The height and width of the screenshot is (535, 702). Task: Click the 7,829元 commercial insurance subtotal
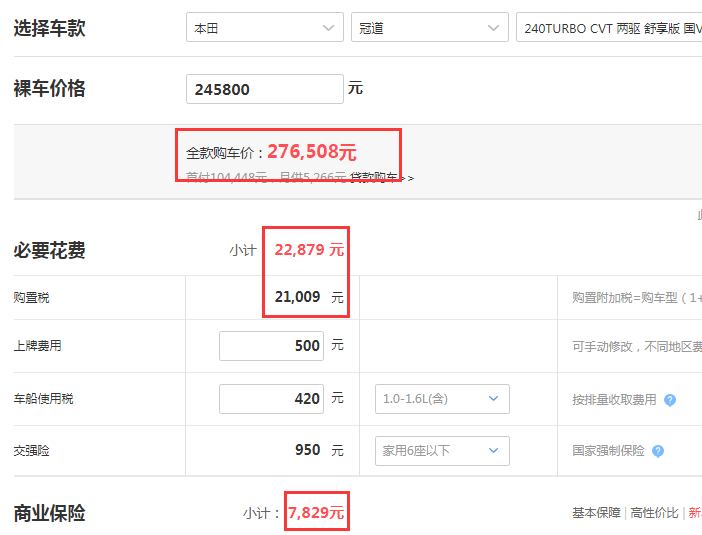tap(316, 512)
